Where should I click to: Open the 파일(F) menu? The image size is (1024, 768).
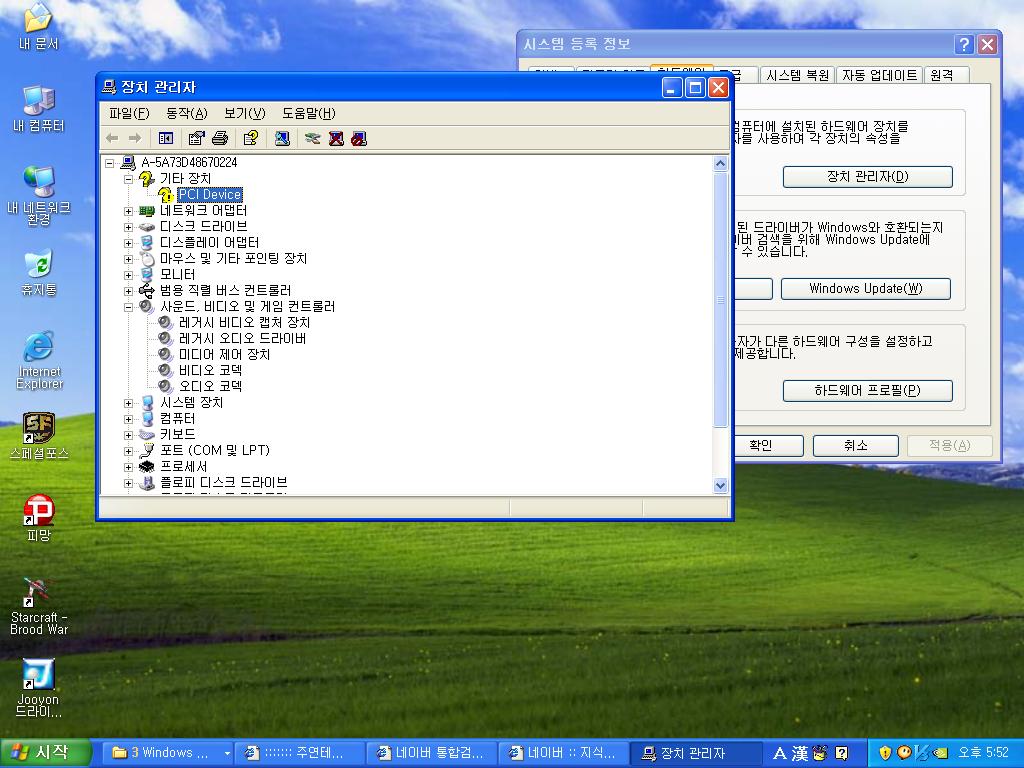pos(129,114)
